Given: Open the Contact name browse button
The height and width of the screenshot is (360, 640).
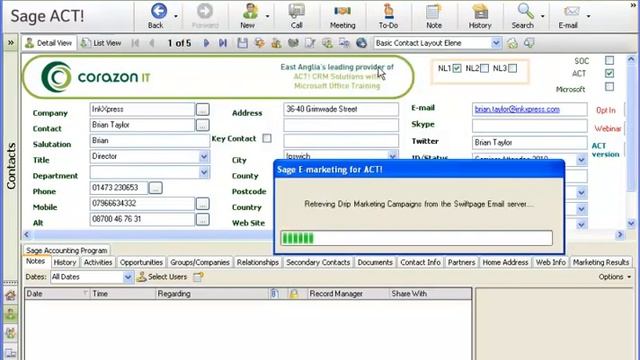Looking at the screenshot, I should [x=202, y=125].
